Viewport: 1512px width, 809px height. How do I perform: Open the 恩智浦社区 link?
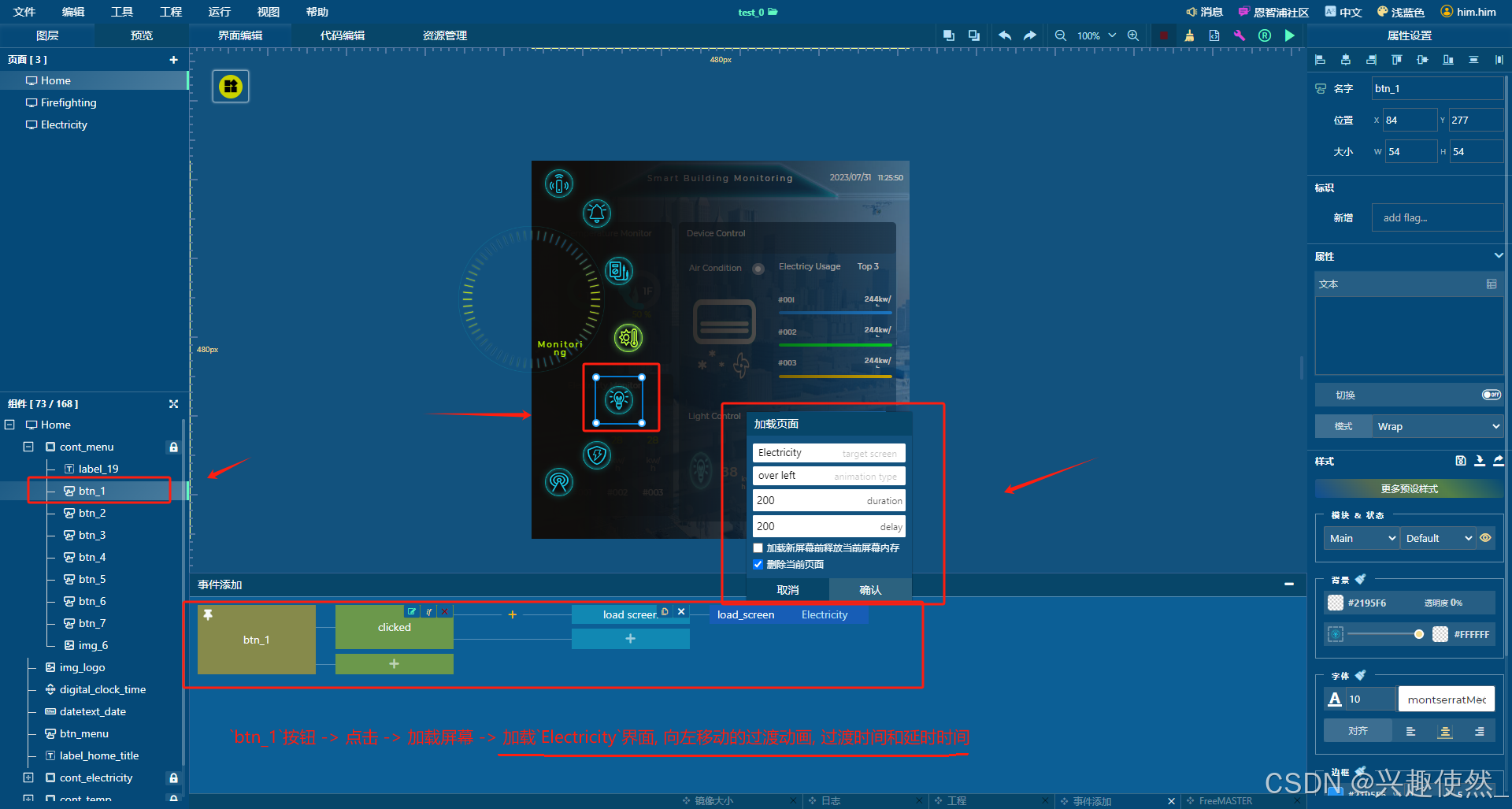pyautogui.click(x=1273, y=12)
